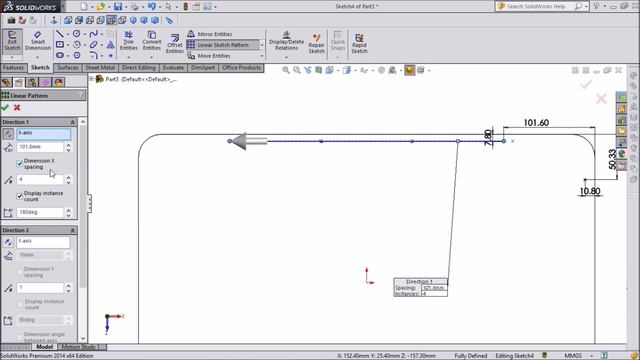Switch to the Sheet Metal tab

pyautogui.click(x=100, y=68)
